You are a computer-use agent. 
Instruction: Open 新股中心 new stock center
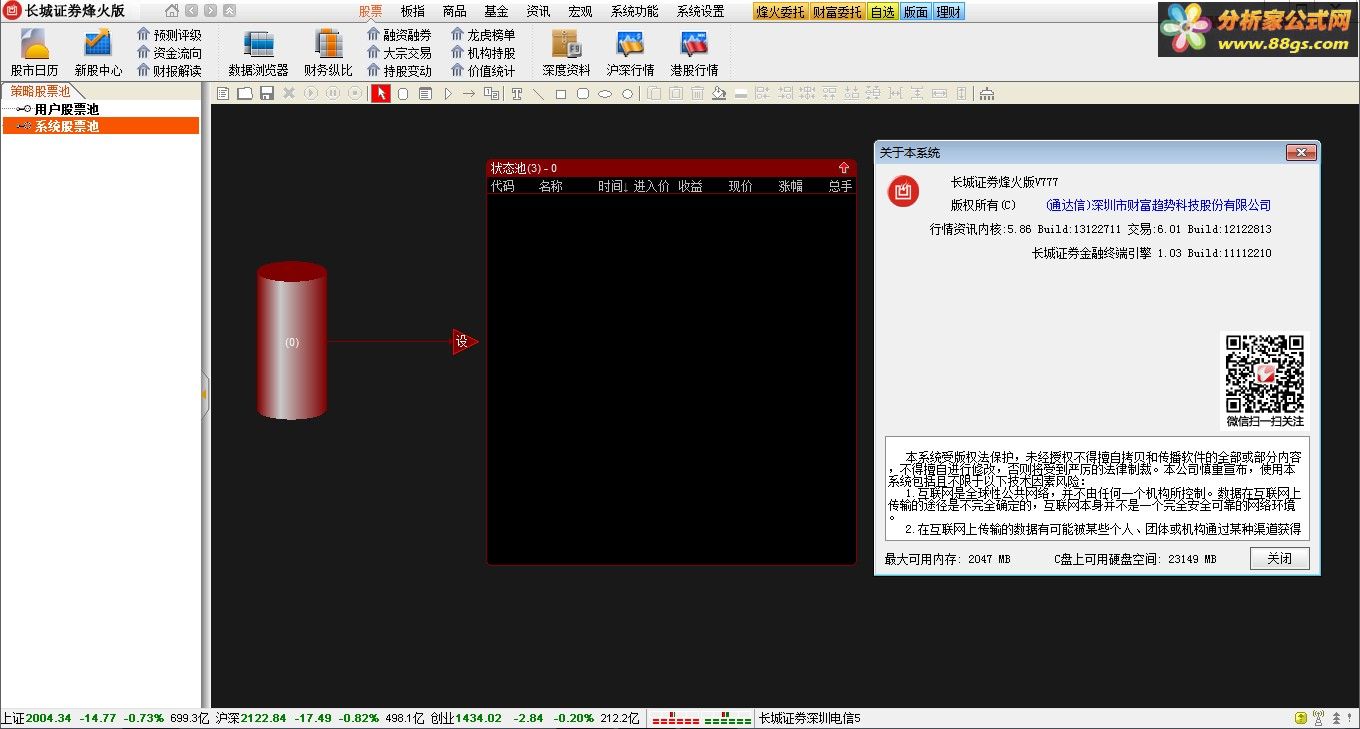[x=98, y=53]
